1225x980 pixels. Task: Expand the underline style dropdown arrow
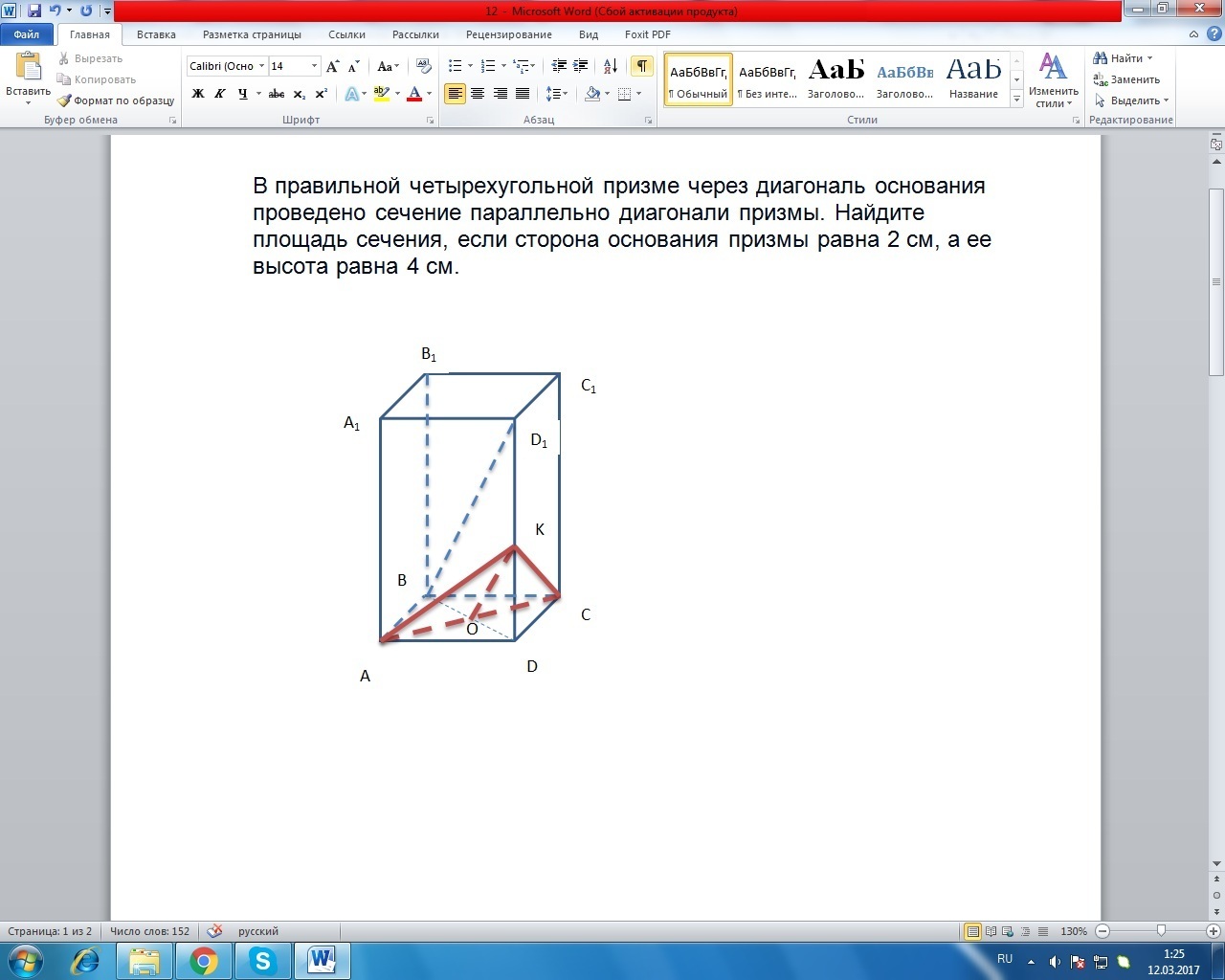pos(258,94)
